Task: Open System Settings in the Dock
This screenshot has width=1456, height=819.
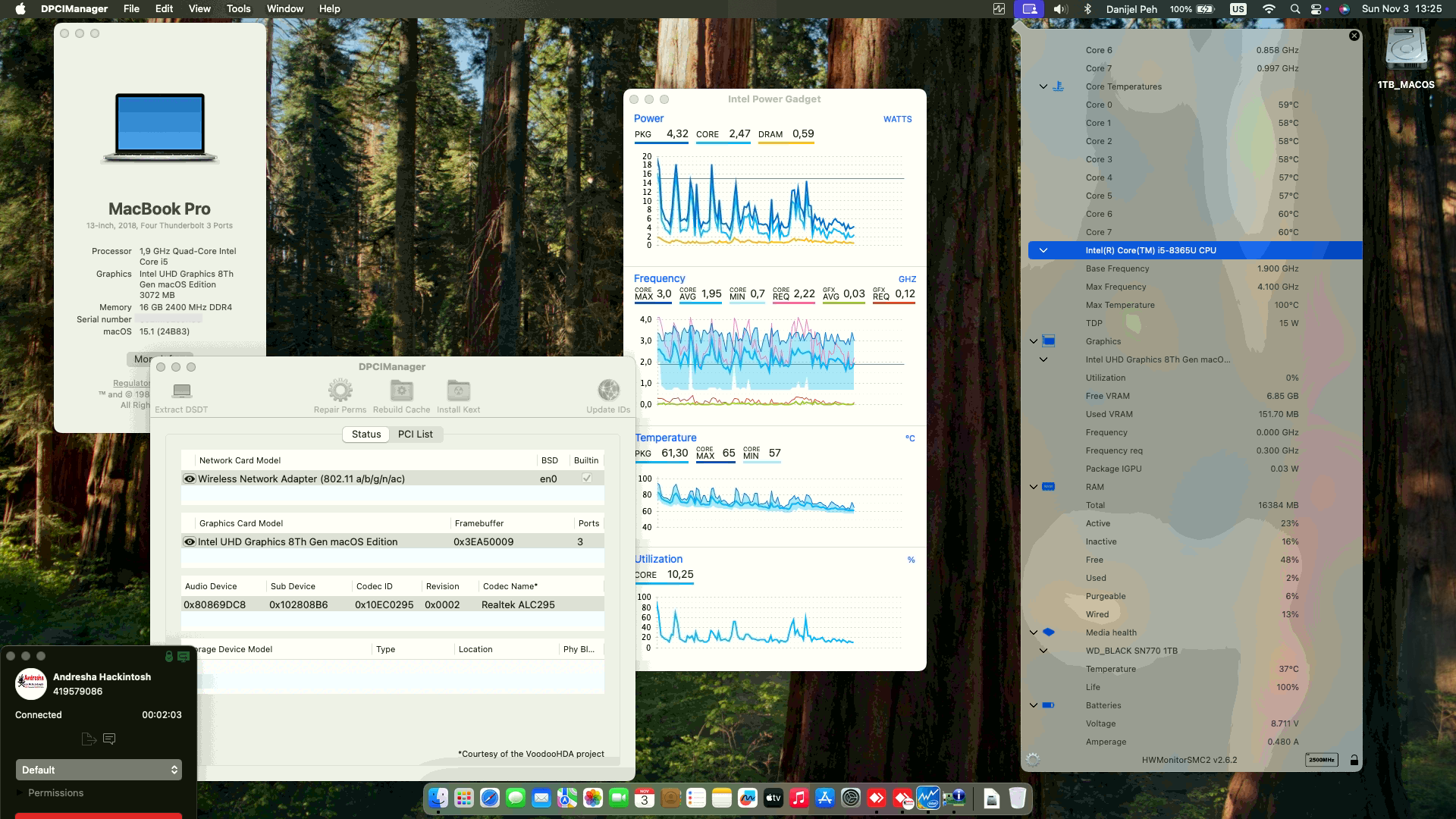Action: click(x=851, y=798)
